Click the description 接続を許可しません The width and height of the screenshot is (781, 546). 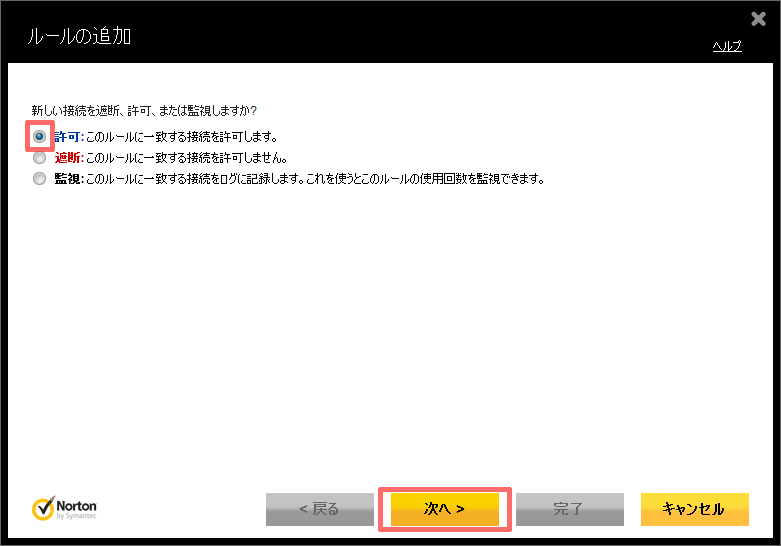point(187,158)
